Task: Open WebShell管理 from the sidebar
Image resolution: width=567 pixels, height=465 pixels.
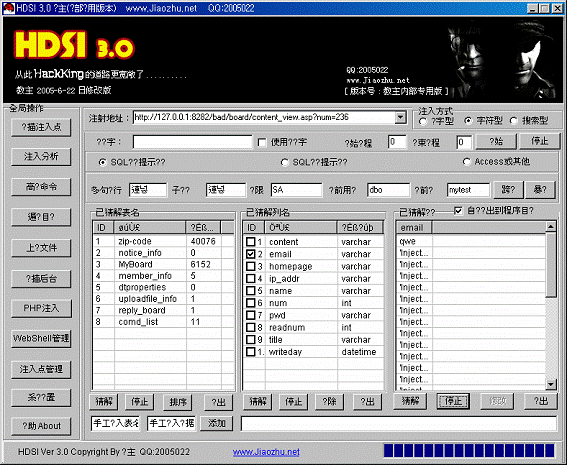Action: 41,338
